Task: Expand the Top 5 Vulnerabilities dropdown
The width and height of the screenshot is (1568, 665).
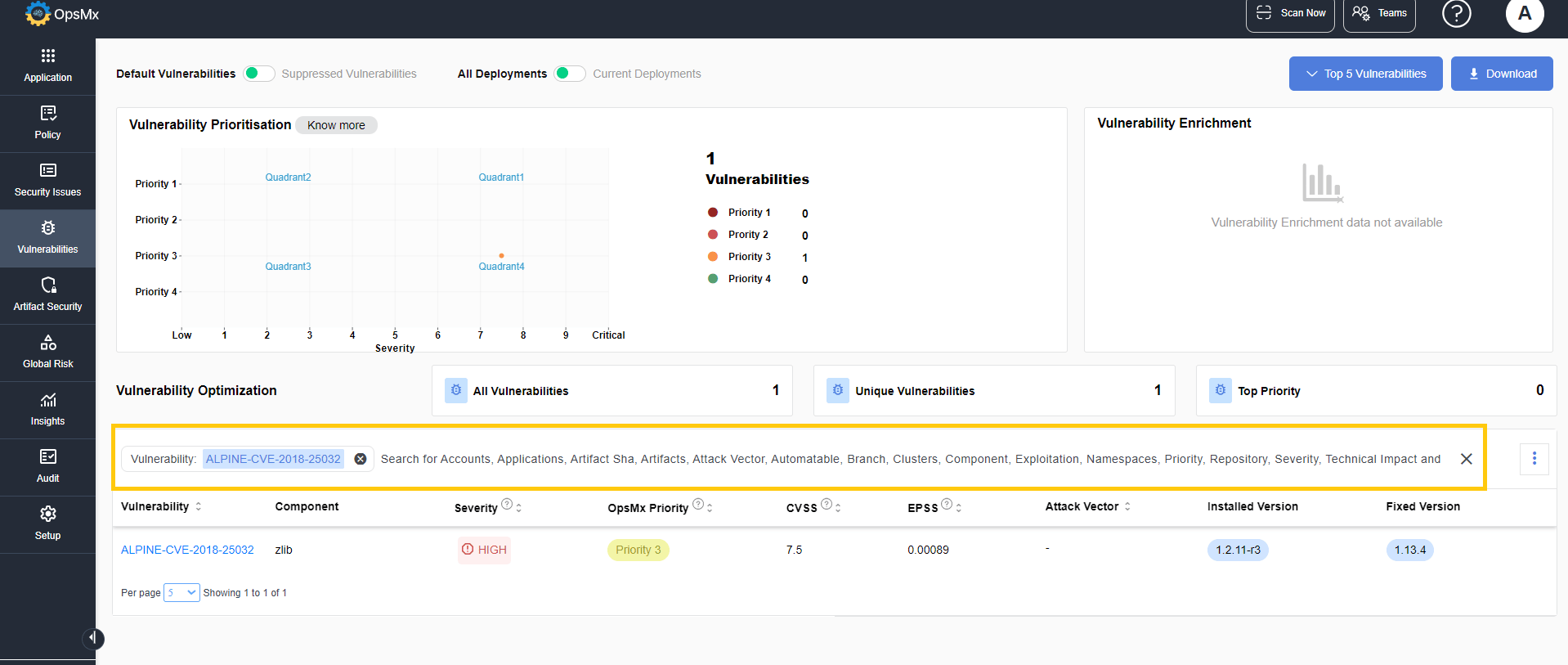Action: point(1365,74)
